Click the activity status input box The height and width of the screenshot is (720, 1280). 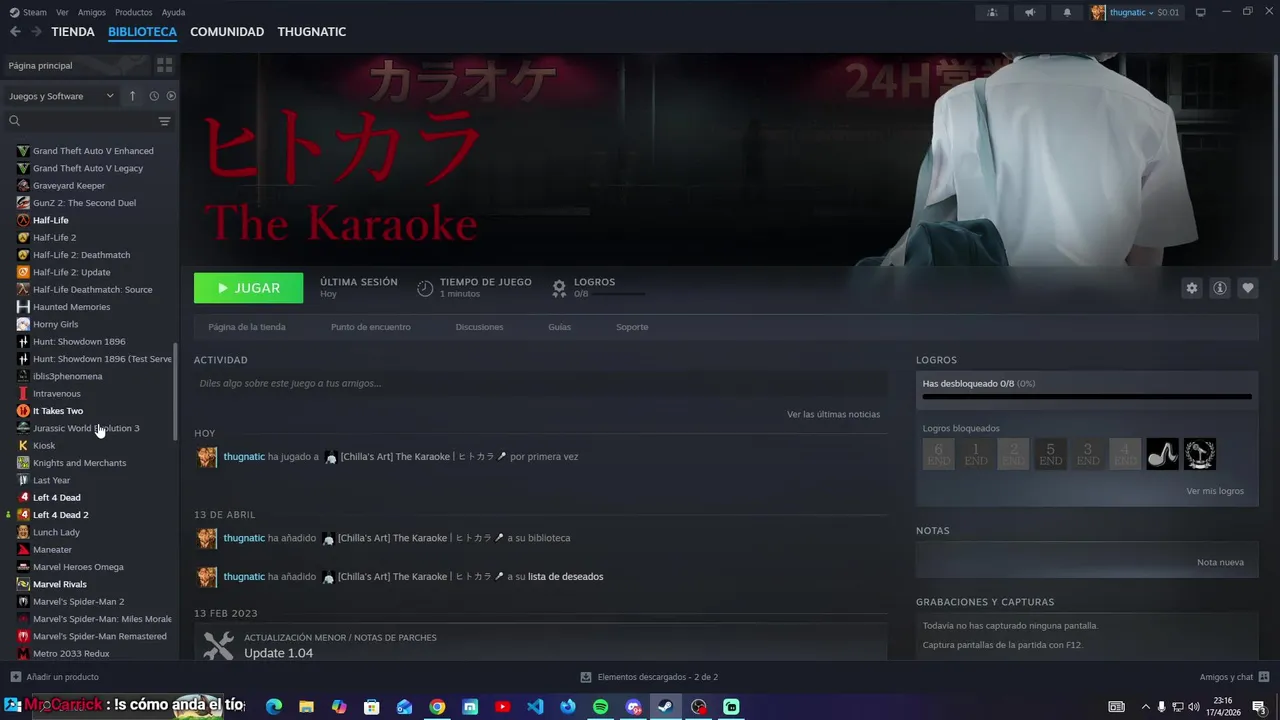(x=541, y=383)
